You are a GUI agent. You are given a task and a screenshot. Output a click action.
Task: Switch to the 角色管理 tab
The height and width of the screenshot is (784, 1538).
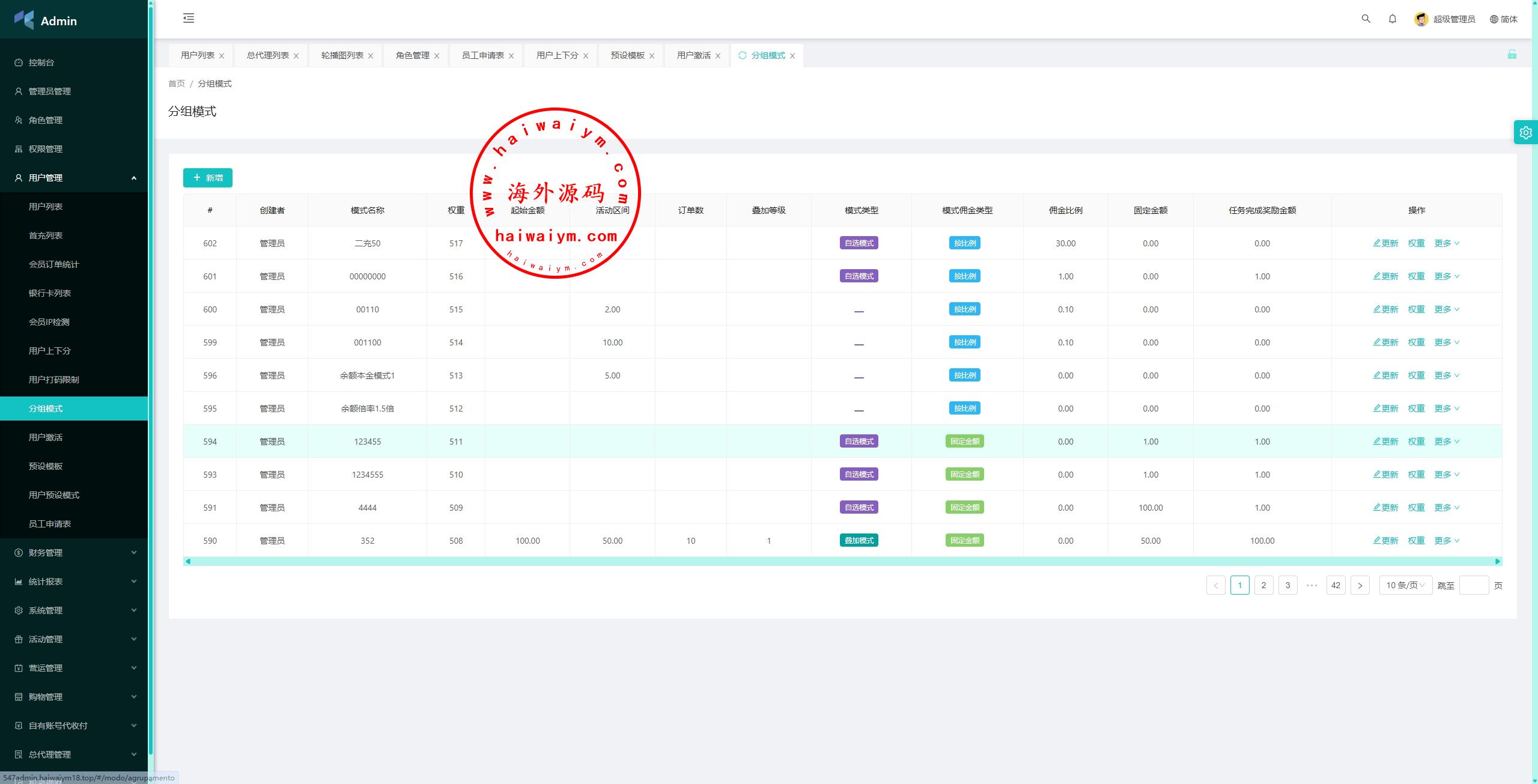click(412, 55)
